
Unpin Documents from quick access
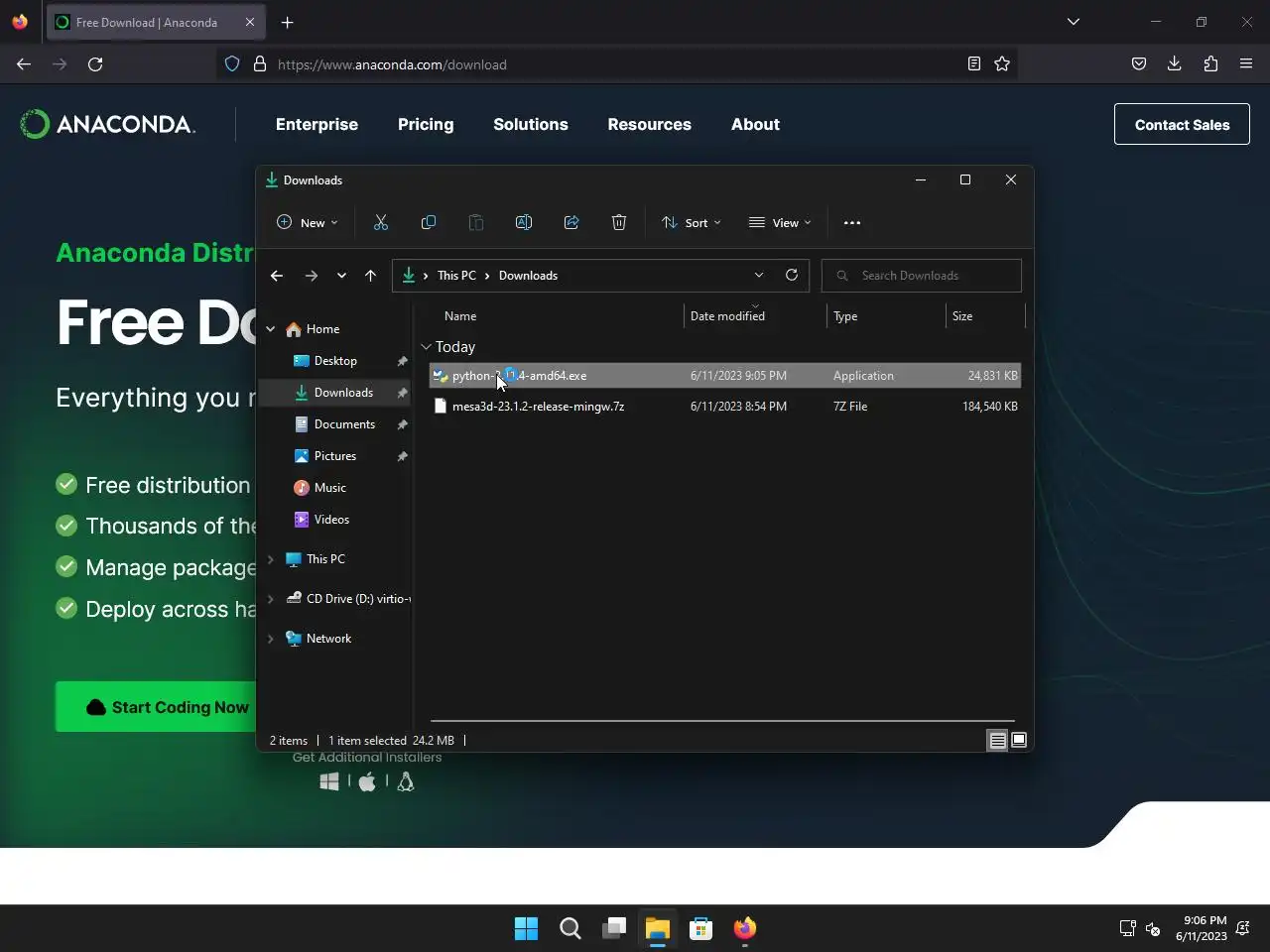tap(402, 424)
